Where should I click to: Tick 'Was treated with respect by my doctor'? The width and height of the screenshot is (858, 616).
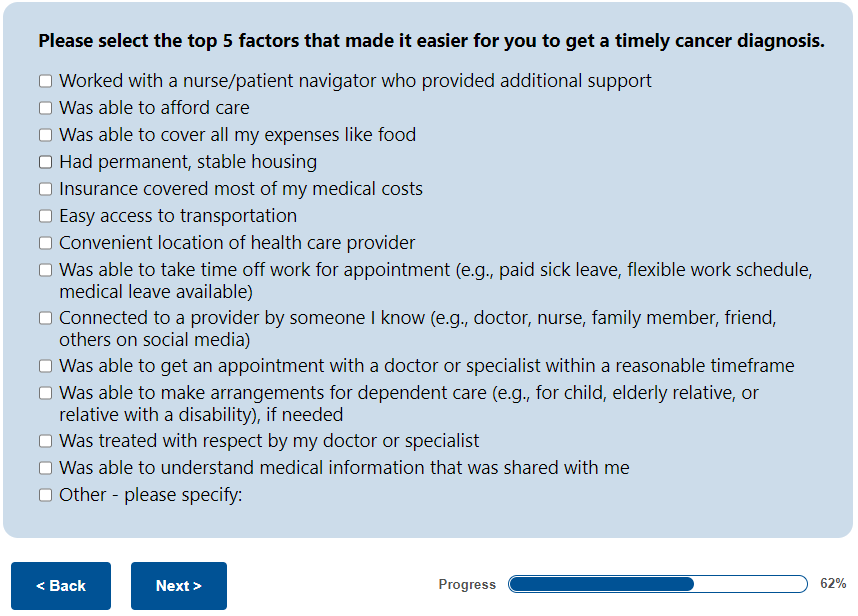tap(45, 441)
